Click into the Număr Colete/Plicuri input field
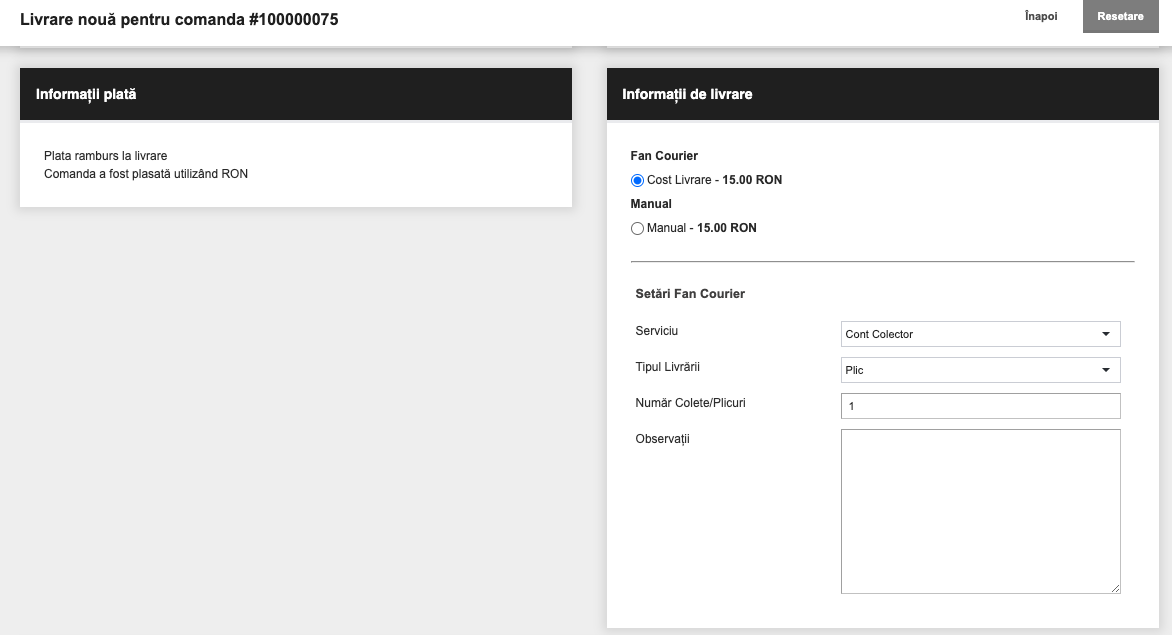Image resolution: width=1172 pixels, height=635 pixels. pyautogui.click(x=980, y=406)
